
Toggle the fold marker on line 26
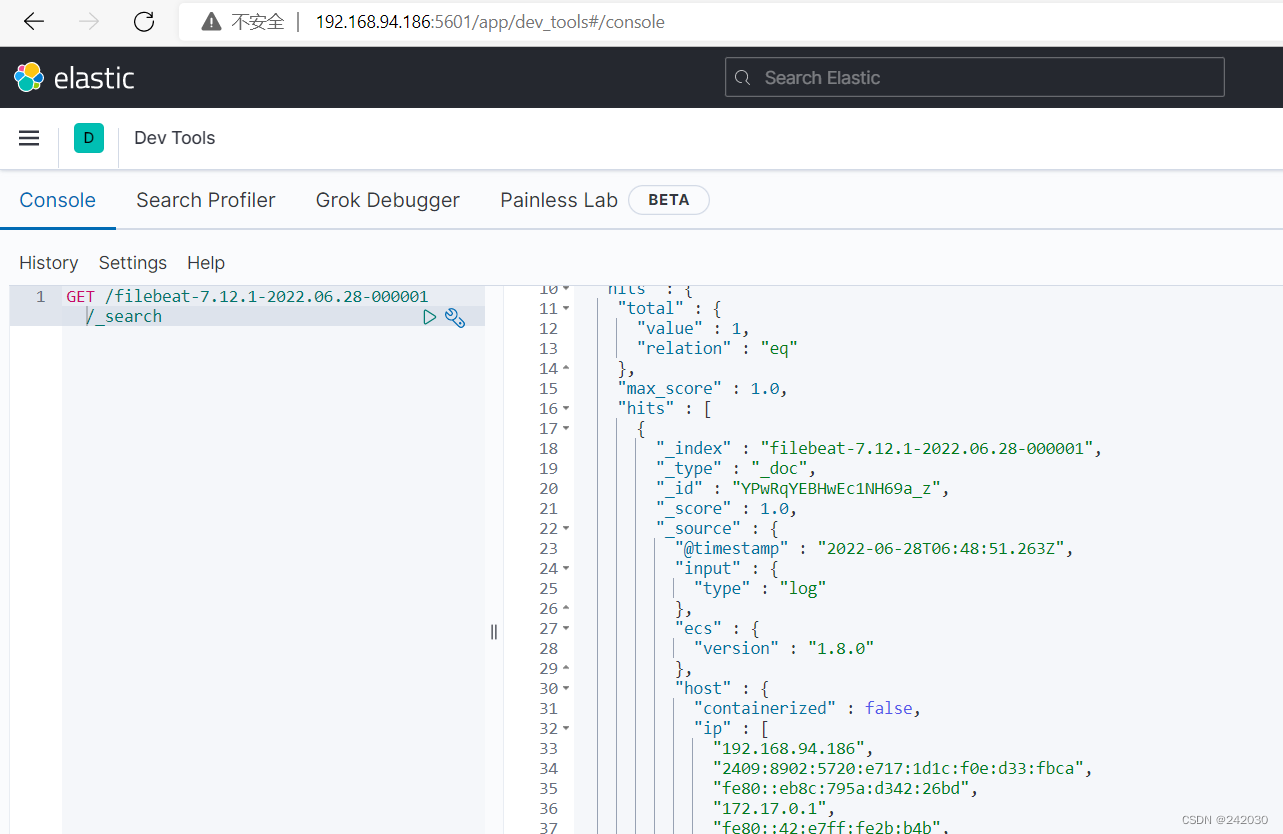pyautogui.click(x=566, y=608)
